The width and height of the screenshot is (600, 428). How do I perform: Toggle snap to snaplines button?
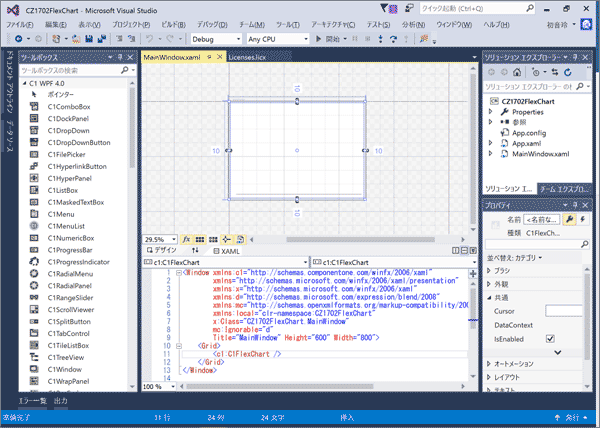(227, 239)
